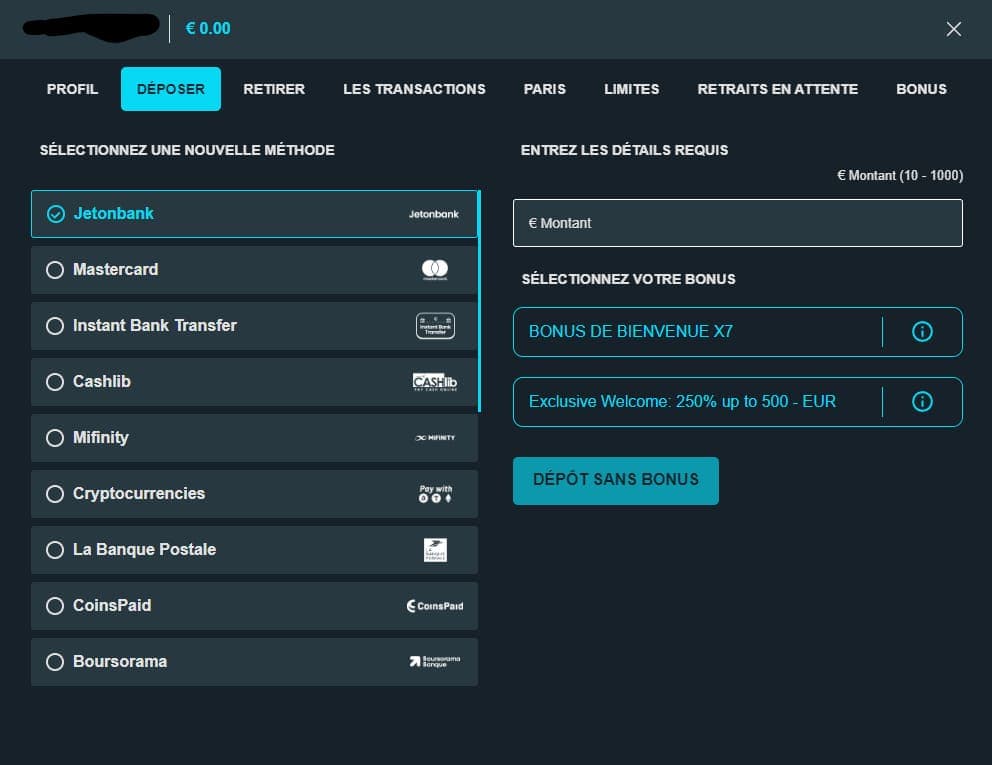
Task: Click the Pay with crypto logo
Action: [x=435, y=494]
